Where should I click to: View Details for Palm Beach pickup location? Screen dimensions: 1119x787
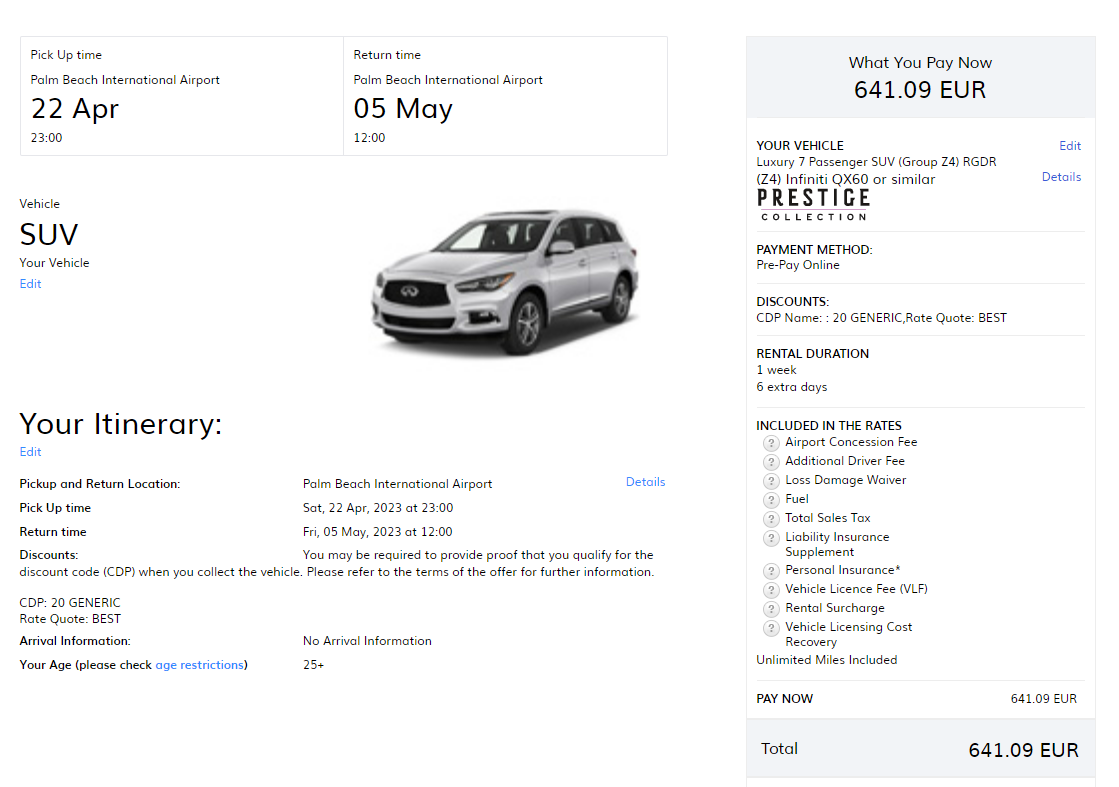(645, 482)
